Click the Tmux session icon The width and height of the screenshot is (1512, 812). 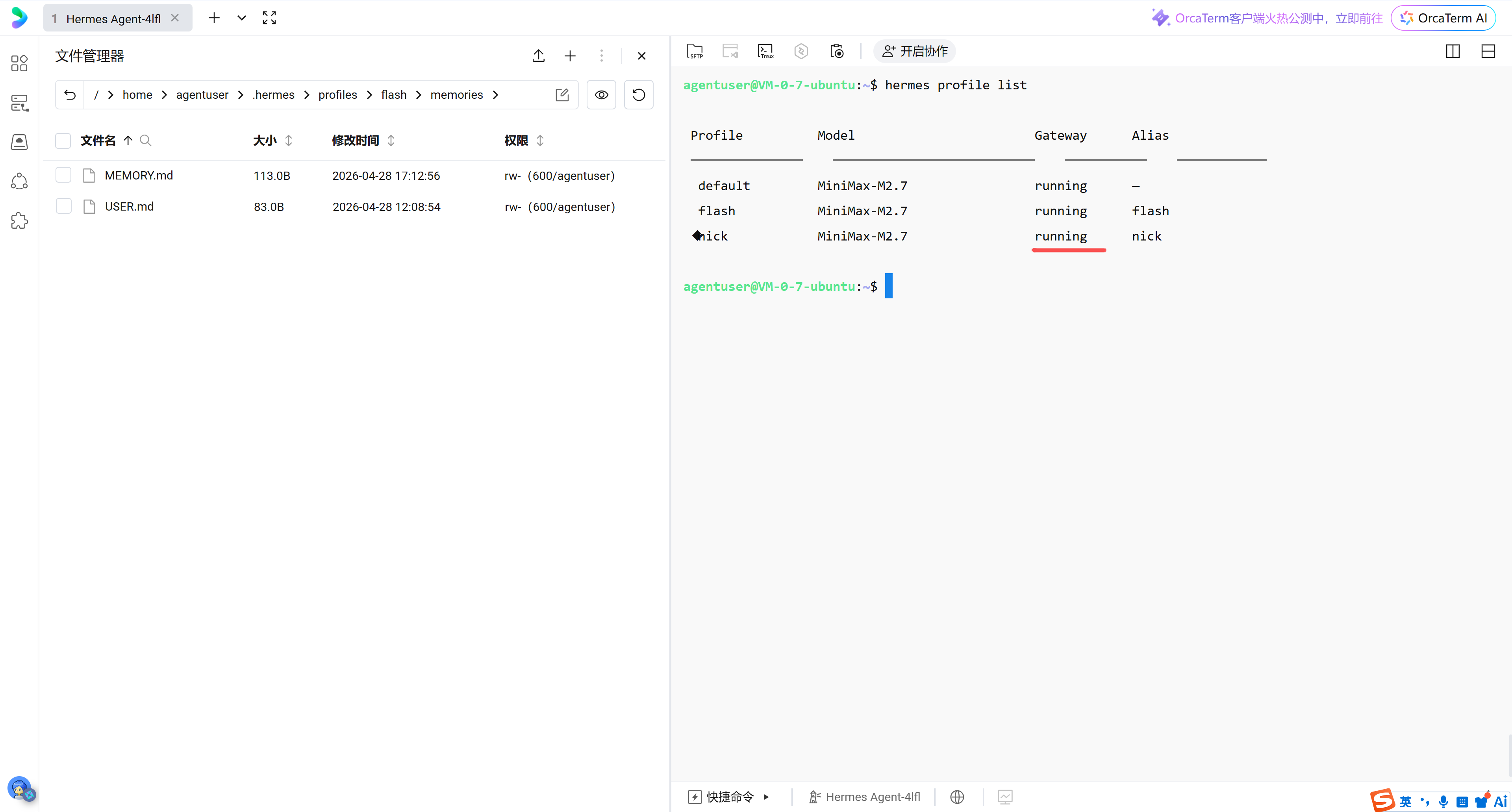765,52
